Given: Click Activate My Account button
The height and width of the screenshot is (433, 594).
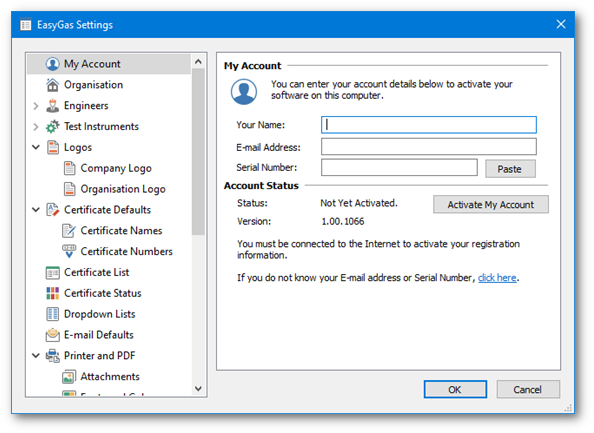Looking at the screenshot, I should pos(491,205).
